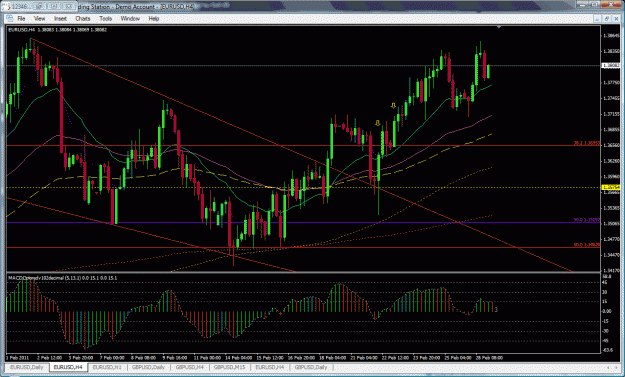
Task: Click the yellow highlighted price tag on axis
Action: click(x=611, y=187)
